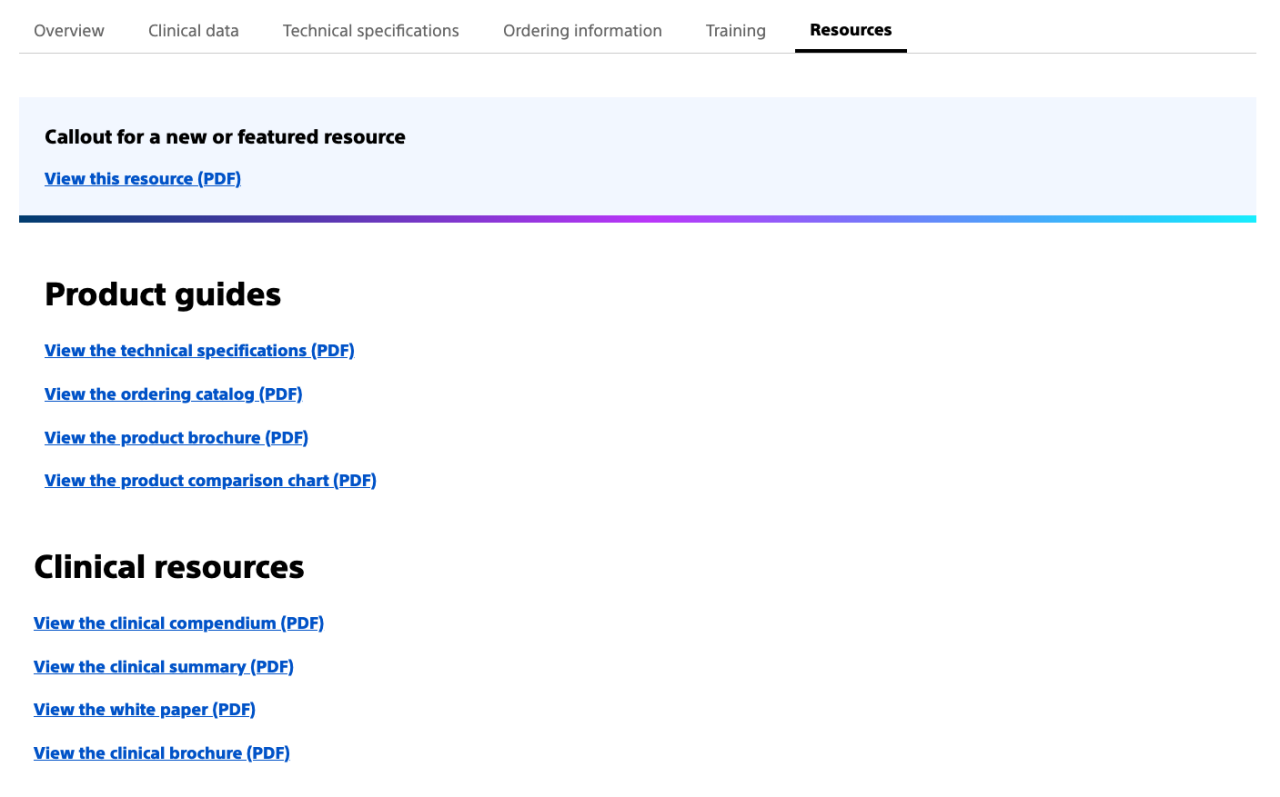Click the callout title text
The image size is (1280, 797).
[x=224, y=136]
